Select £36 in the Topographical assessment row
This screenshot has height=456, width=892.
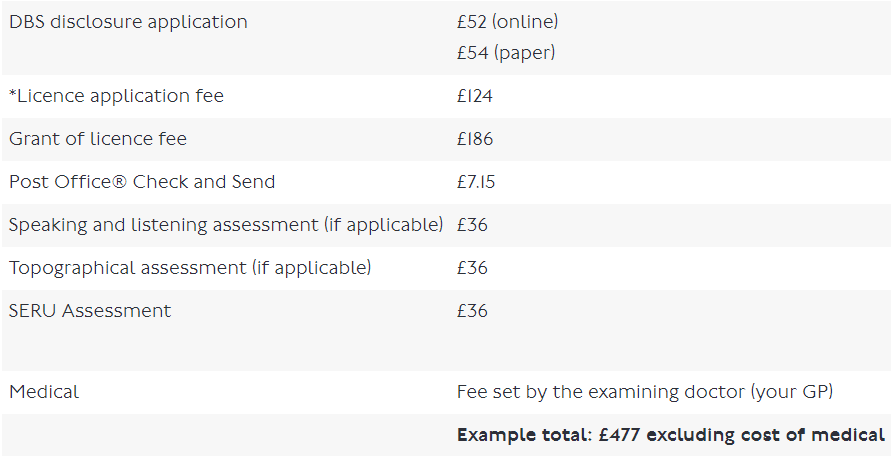pos(472,268)
